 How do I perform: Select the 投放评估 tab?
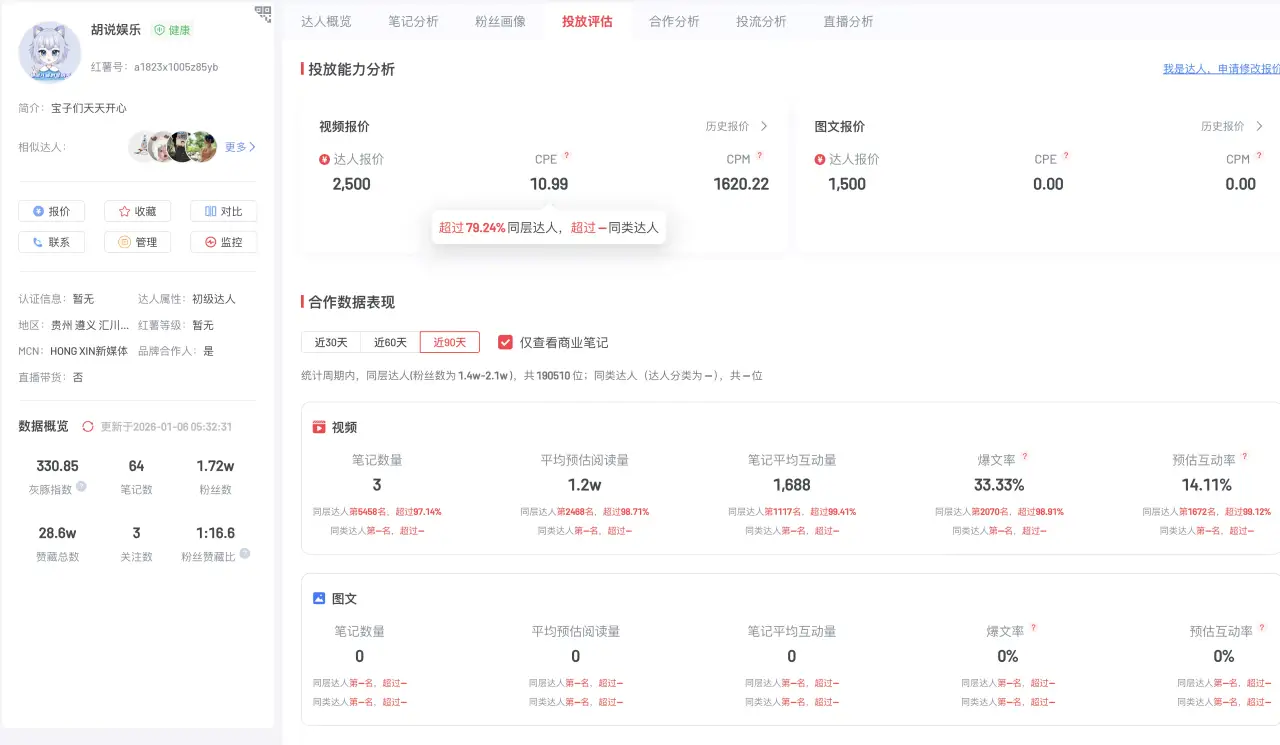tap(587, 21)
